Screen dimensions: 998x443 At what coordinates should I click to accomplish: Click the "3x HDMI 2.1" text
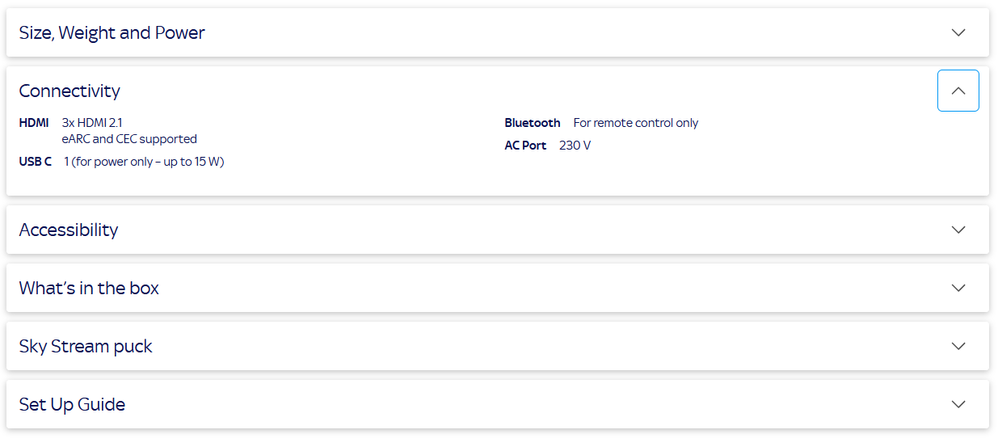[92, 123]
